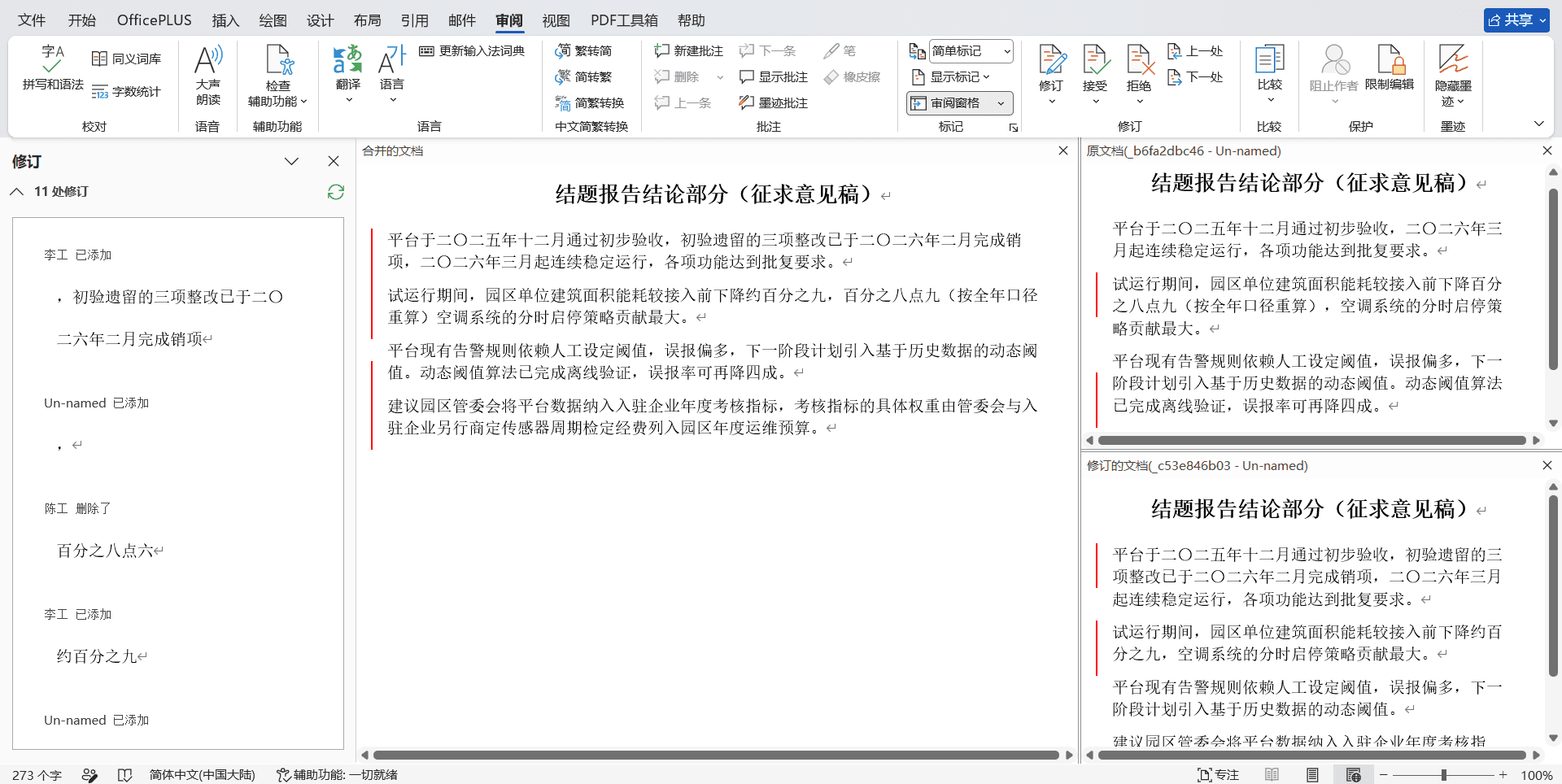1562x784 pixels.
Task: Switch to the 开始 tab
Action: [81, 20]
